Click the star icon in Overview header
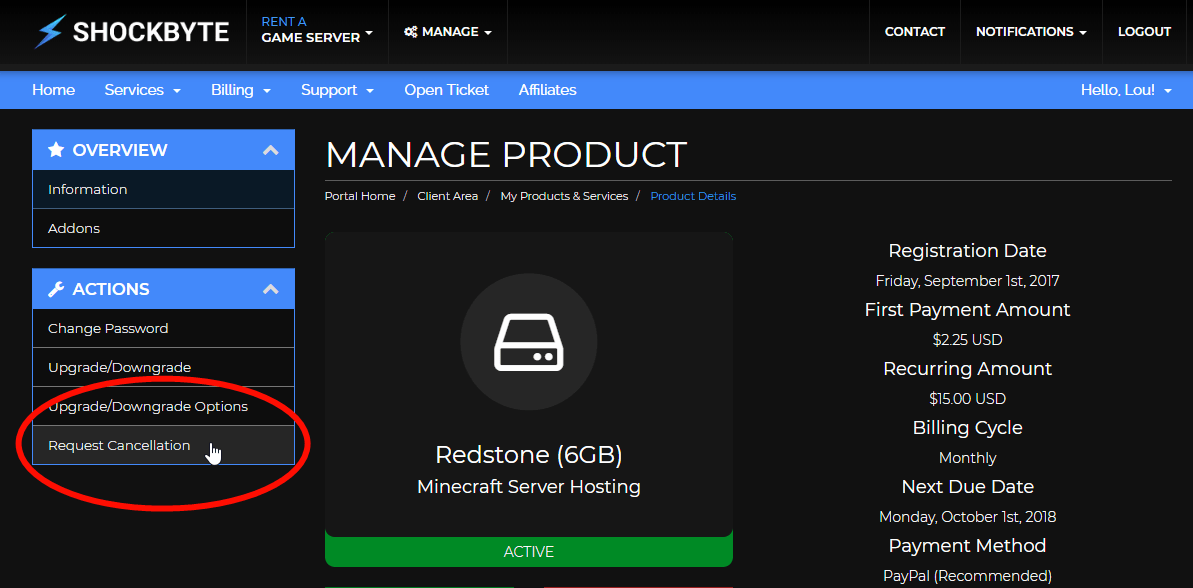The width and height of the screenshot is (1193, 588). click(56, 150)
